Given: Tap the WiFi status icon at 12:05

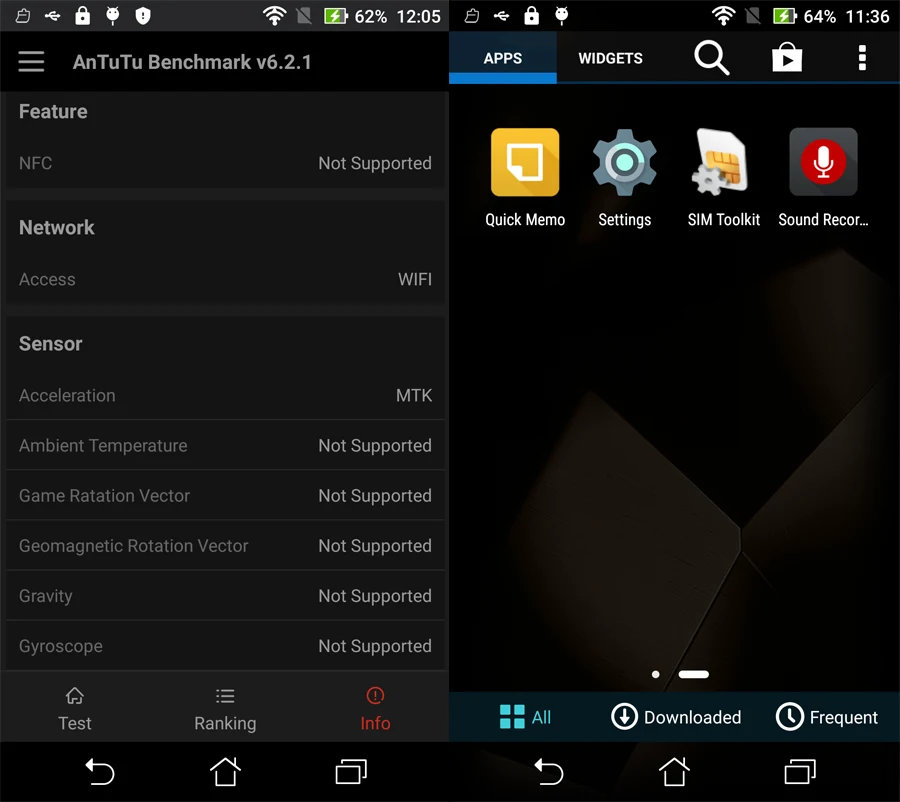Looking at the screenshot, I should click(274, 16).
